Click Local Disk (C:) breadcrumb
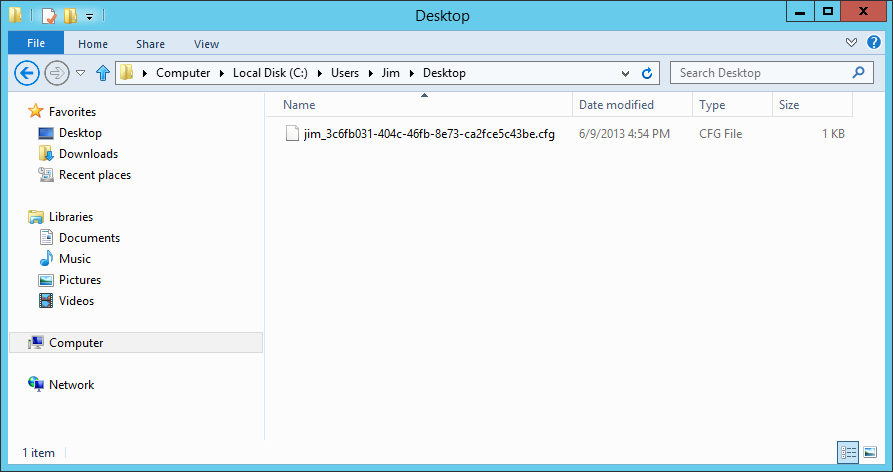Image resolution: width=893 pixels, height=472 pixels. coord(271,73)
